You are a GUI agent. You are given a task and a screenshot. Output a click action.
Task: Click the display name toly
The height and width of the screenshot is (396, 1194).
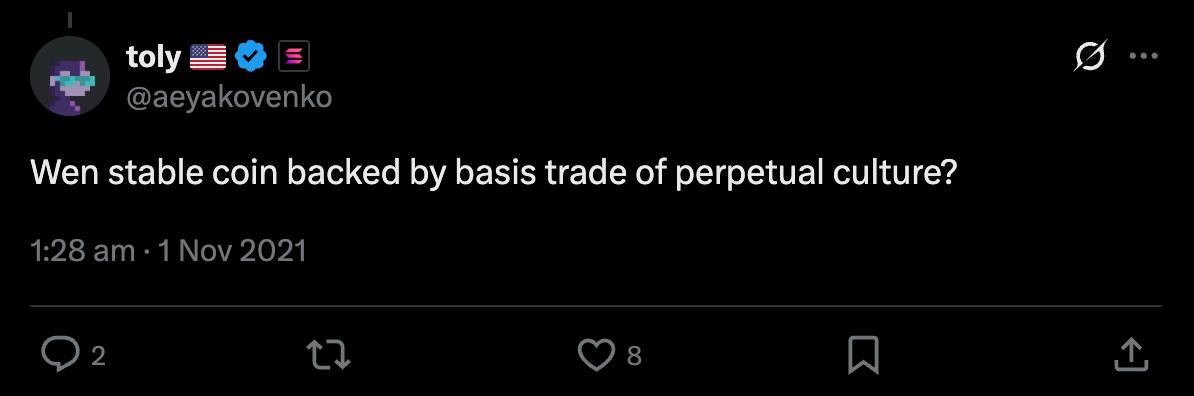(x=153, y=57)
